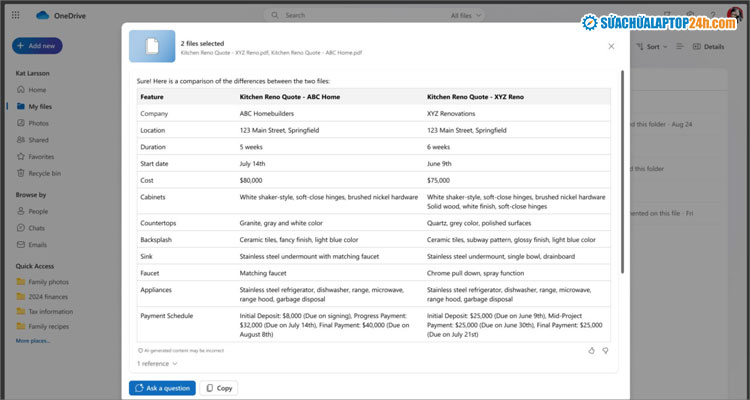Viewport: 750px width, 400px height.
Task: Open Favorites in the sidebar
Action: [41, 157]
